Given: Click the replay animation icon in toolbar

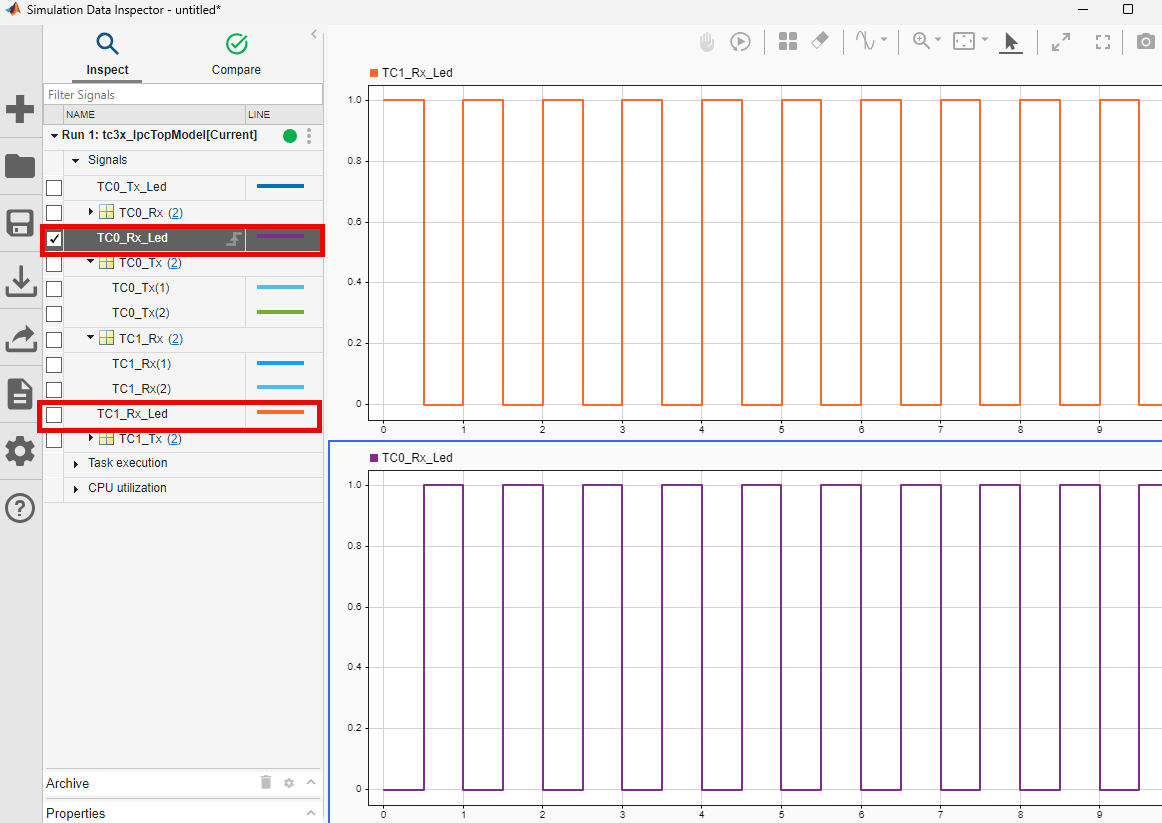Looking at the screenshot, I should (x=740, y=42).
